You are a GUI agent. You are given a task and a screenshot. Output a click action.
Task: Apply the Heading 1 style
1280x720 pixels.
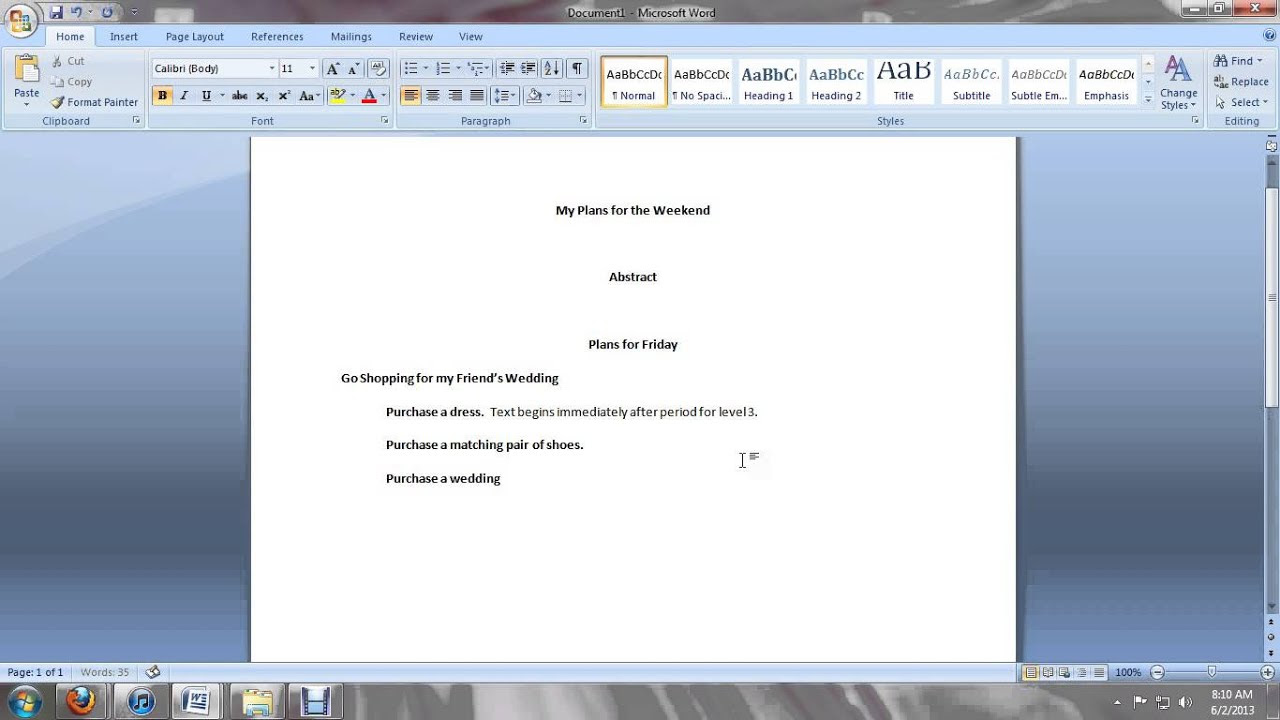click(768, 80)
